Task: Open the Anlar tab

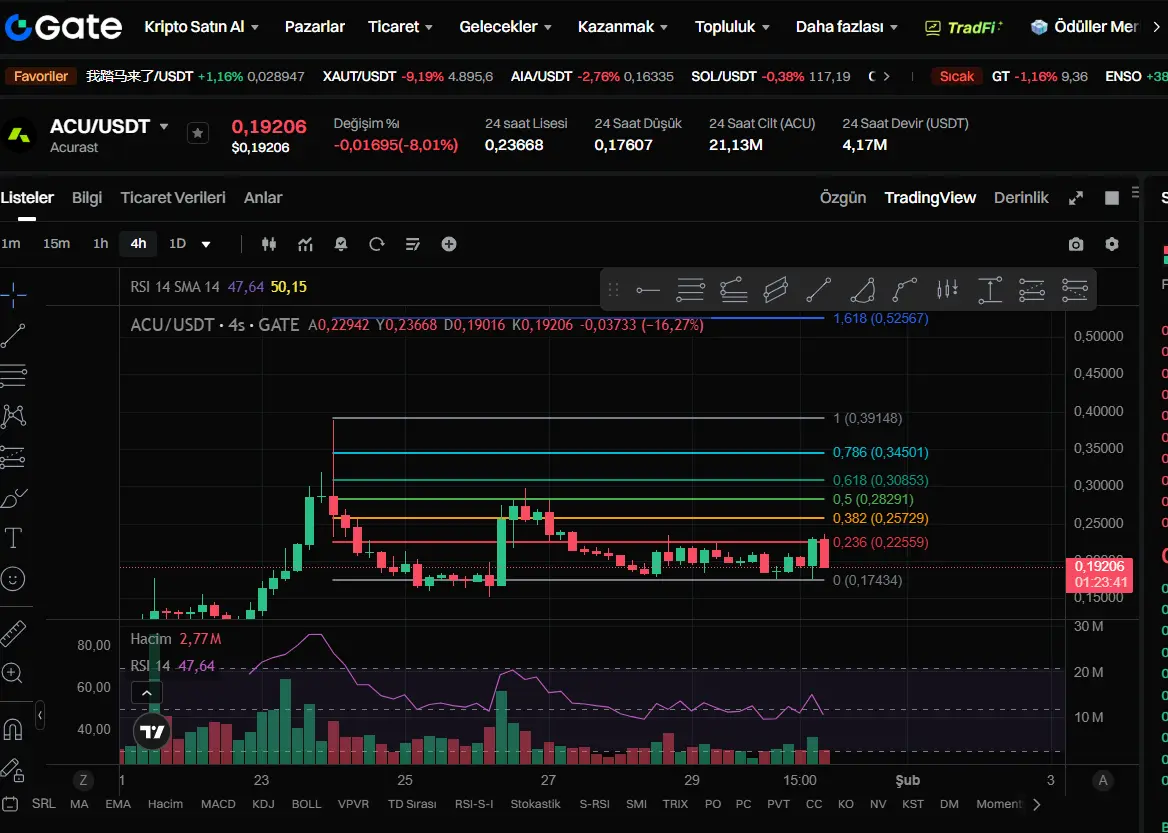Action: coord(263,198)
